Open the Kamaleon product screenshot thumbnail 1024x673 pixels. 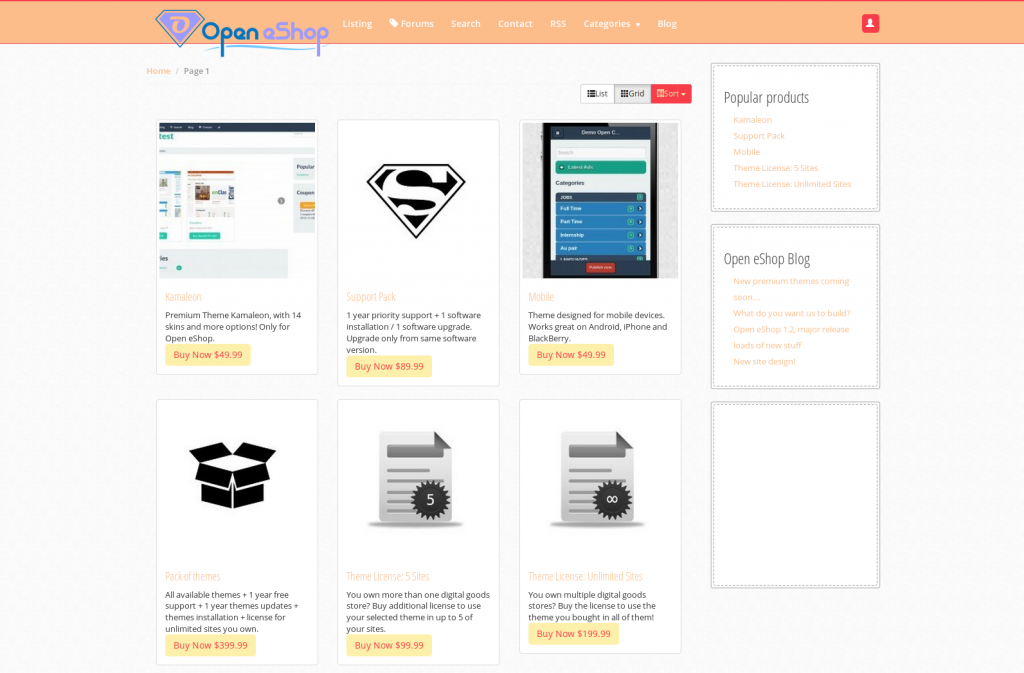(237, 200)
